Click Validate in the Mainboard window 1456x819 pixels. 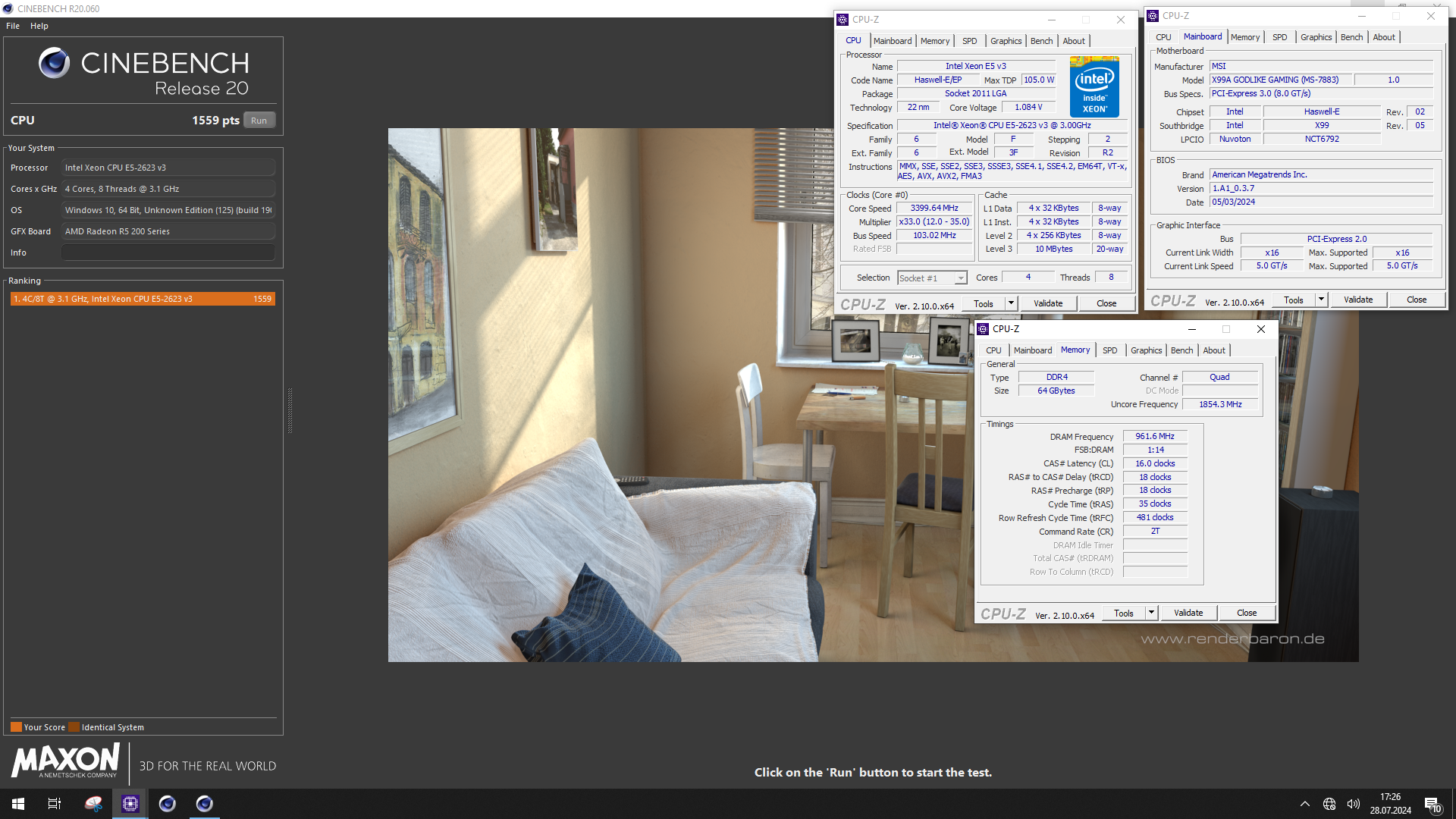tap(1358, 300)
